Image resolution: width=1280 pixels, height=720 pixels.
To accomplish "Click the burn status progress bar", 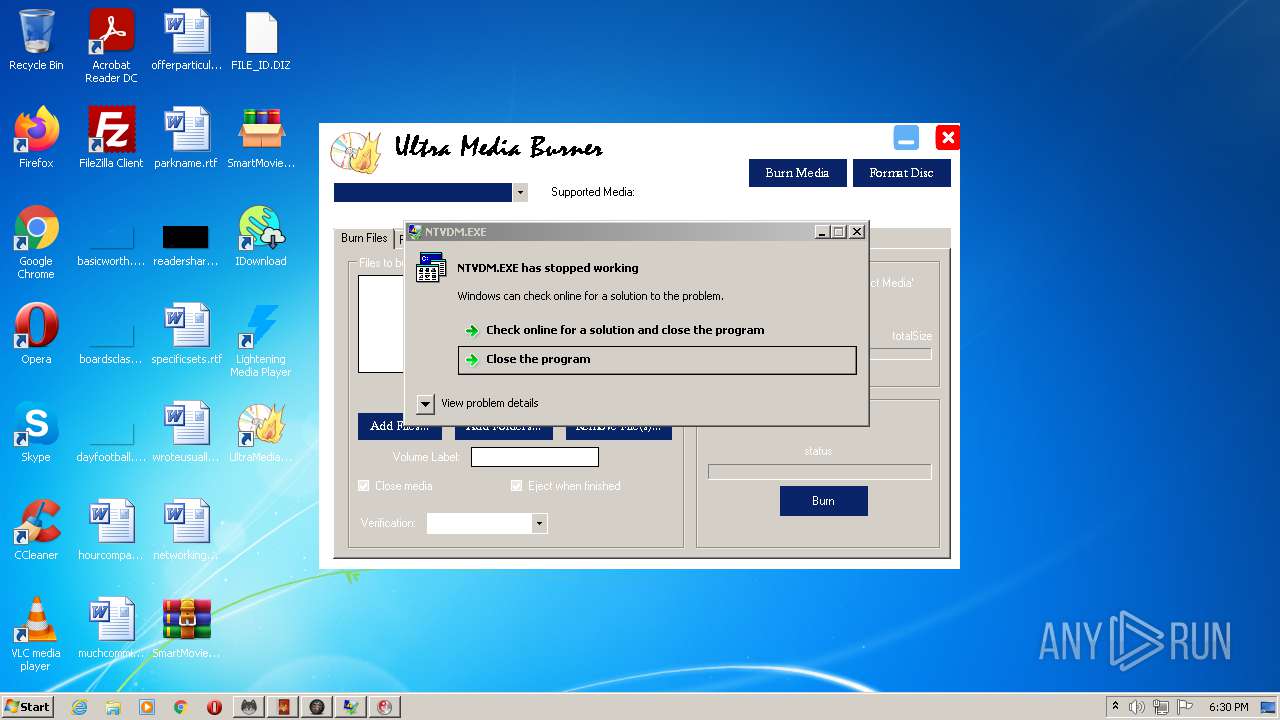I will tap(820, 472).
